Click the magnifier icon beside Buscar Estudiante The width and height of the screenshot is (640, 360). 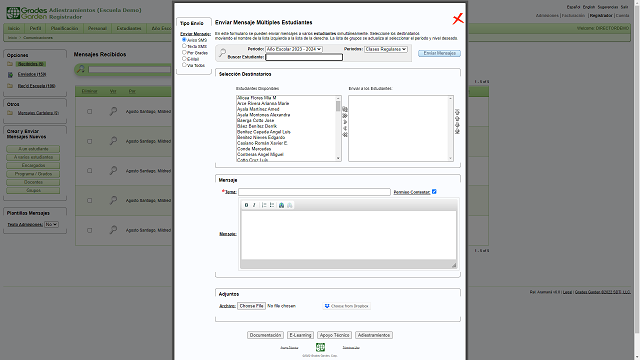[x=222, y=53]
